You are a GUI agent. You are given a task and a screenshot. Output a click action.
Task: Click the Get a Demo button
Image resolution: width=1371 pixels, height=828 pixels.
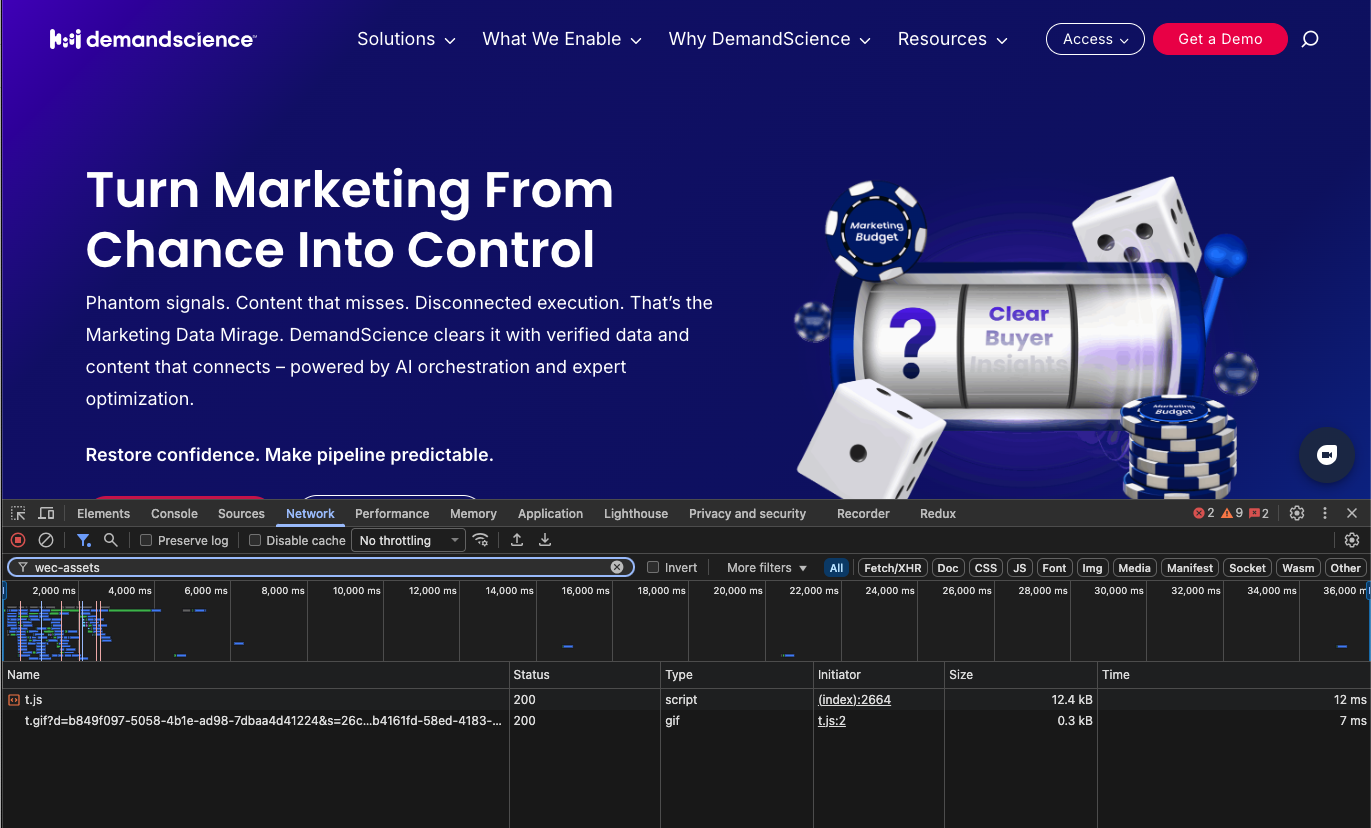coord(1220,39)
